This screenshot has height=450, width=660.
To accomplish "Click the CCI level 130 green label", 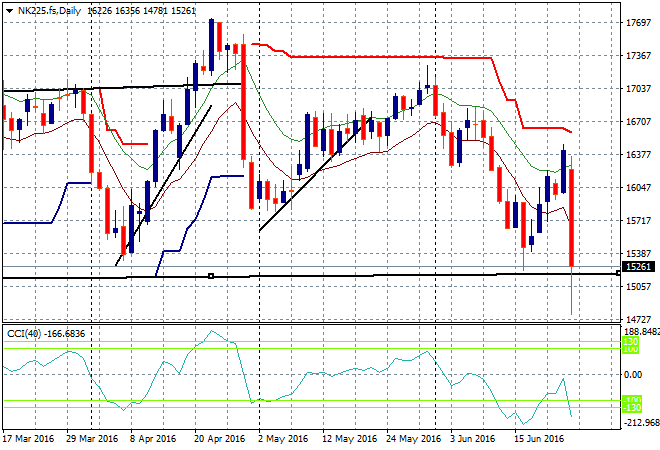I will (631, 341).
